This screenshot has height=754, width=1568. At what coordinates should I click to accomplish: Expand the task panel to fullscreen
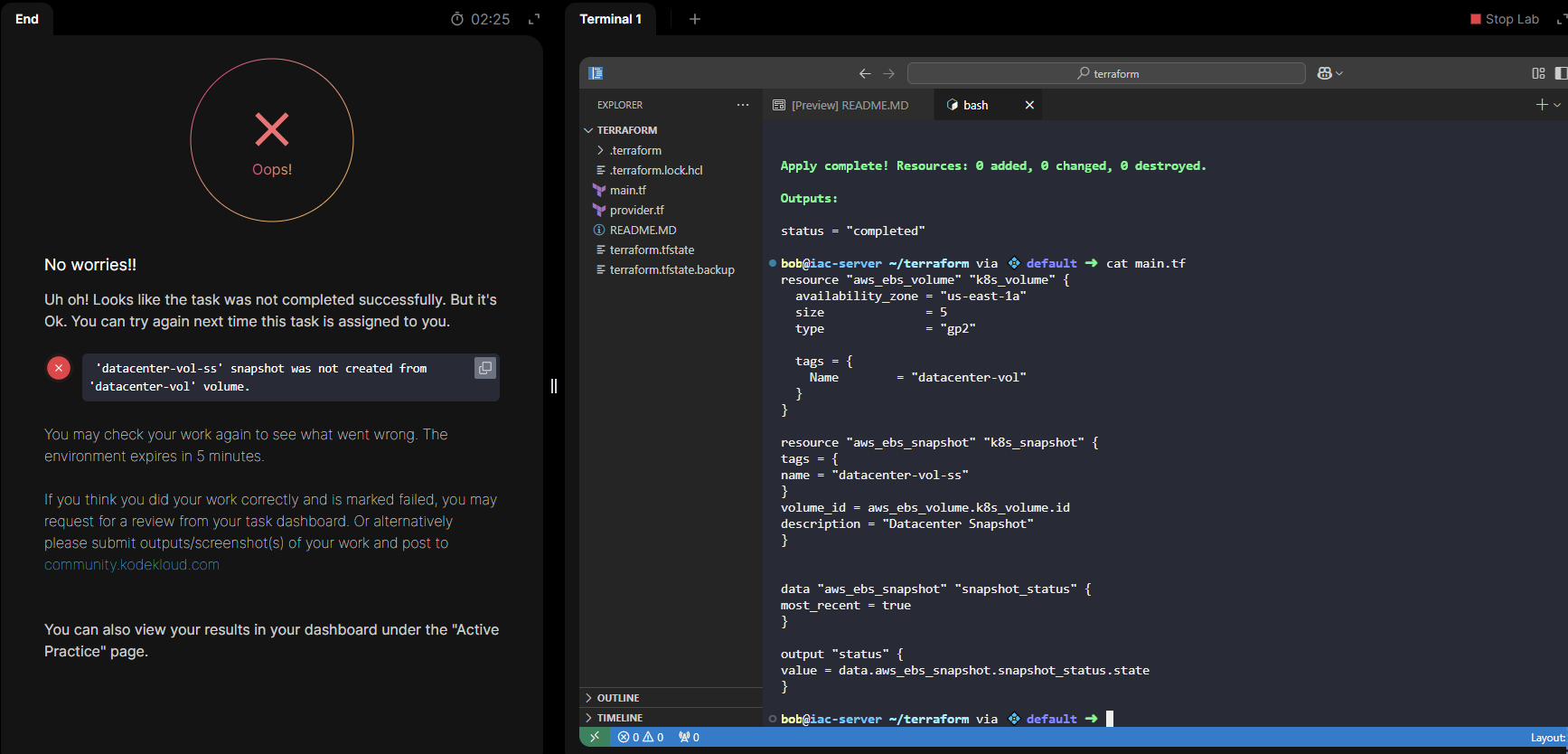coord(534,19)
